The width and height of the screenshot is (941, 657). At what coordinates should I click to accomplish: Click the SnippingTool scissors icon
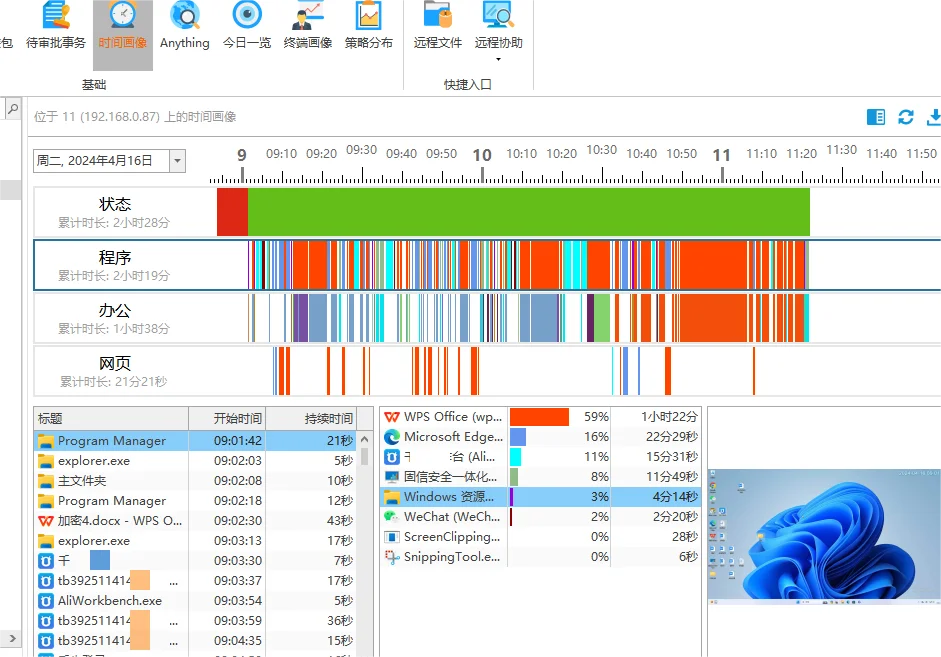tap(392, 557)
